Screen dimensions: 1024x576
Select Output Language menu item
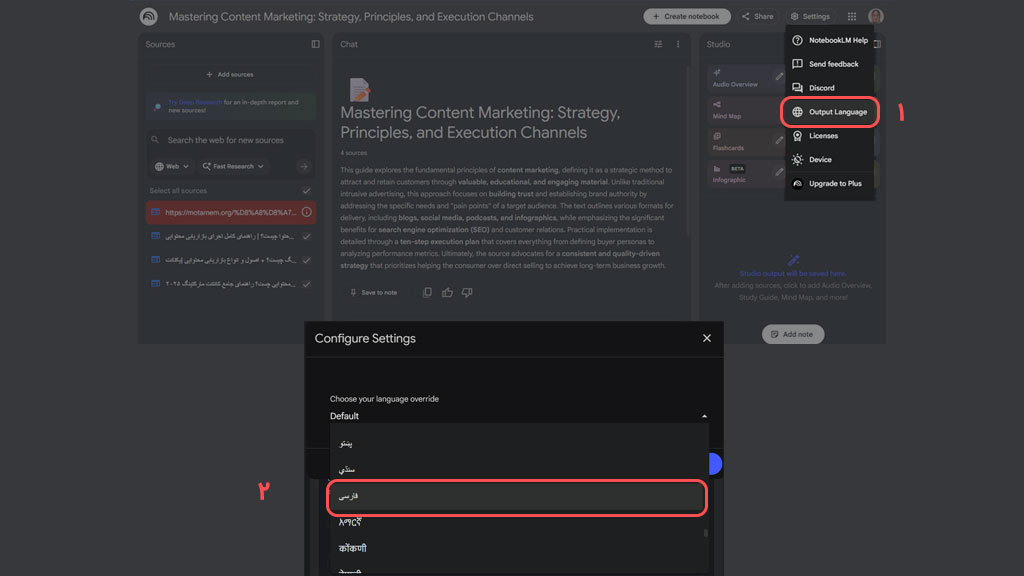click(x=829, y=112)
